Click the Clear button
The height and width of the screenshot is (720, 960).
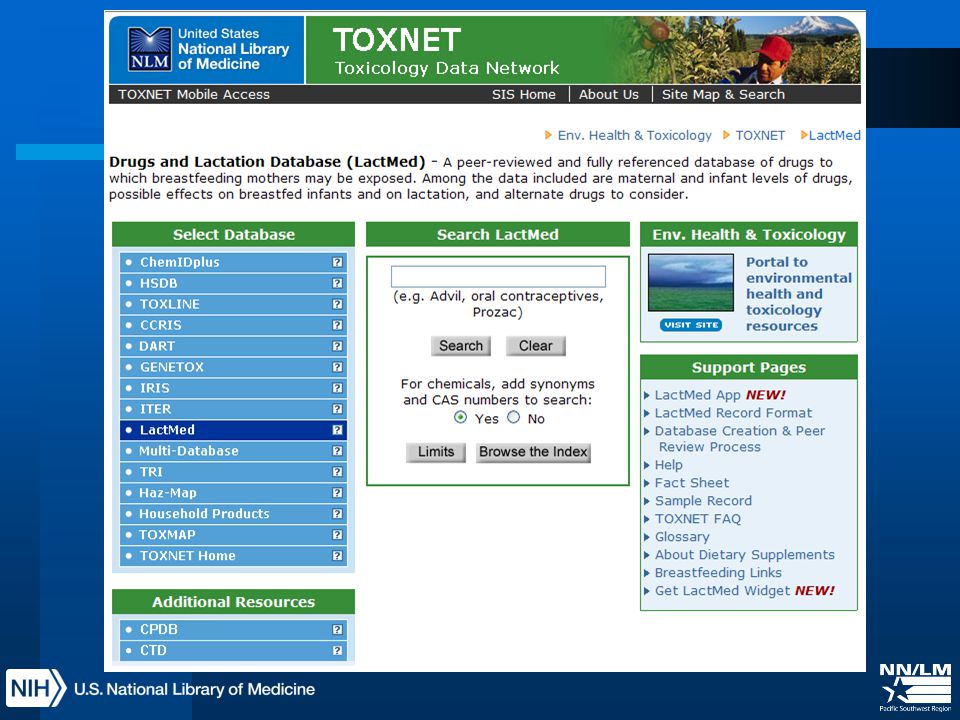click(x=536, y=346)
